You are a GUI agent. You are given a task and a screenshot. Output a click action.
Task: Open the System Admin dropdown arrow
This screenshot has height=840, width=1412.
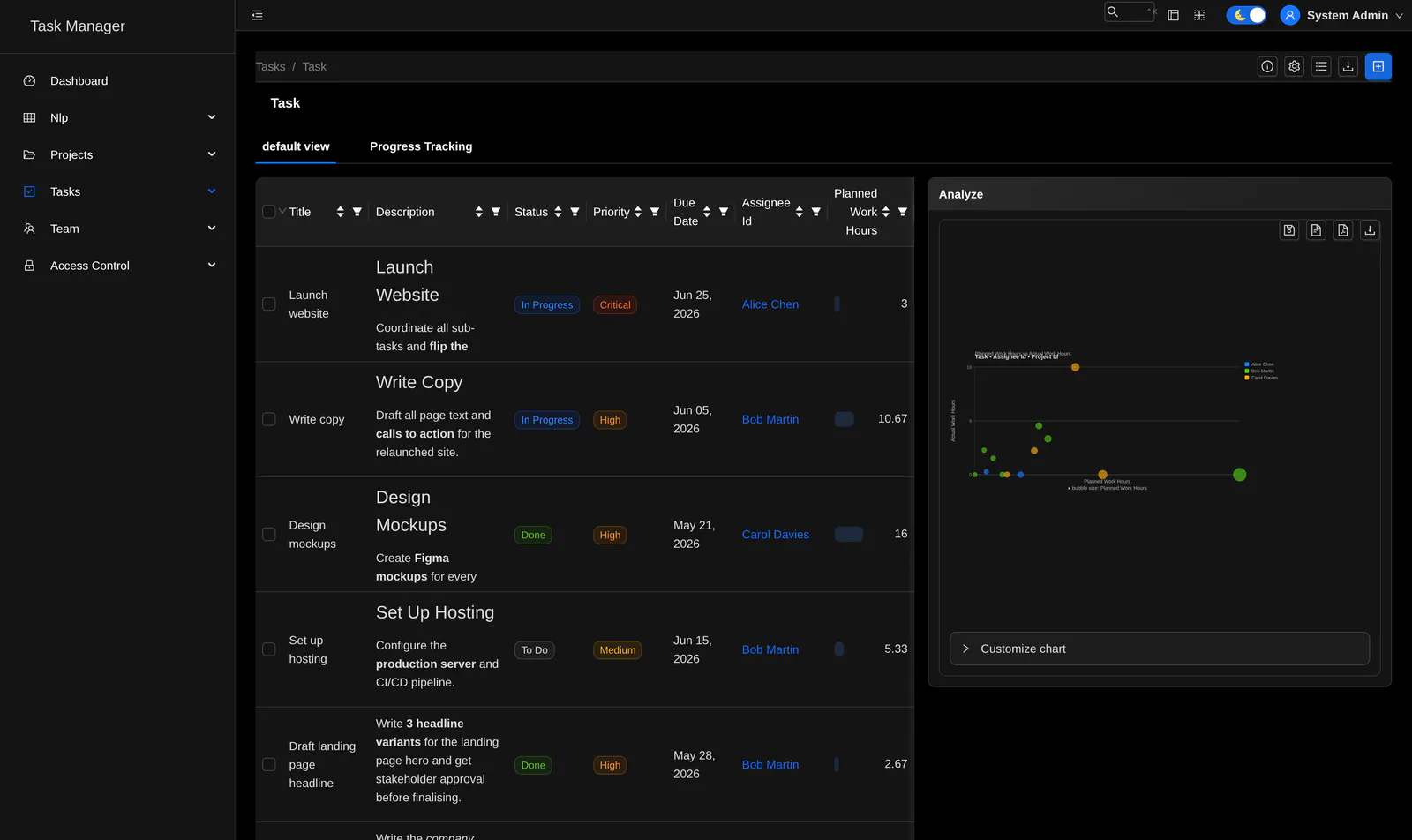click(x=1399, y=16)
